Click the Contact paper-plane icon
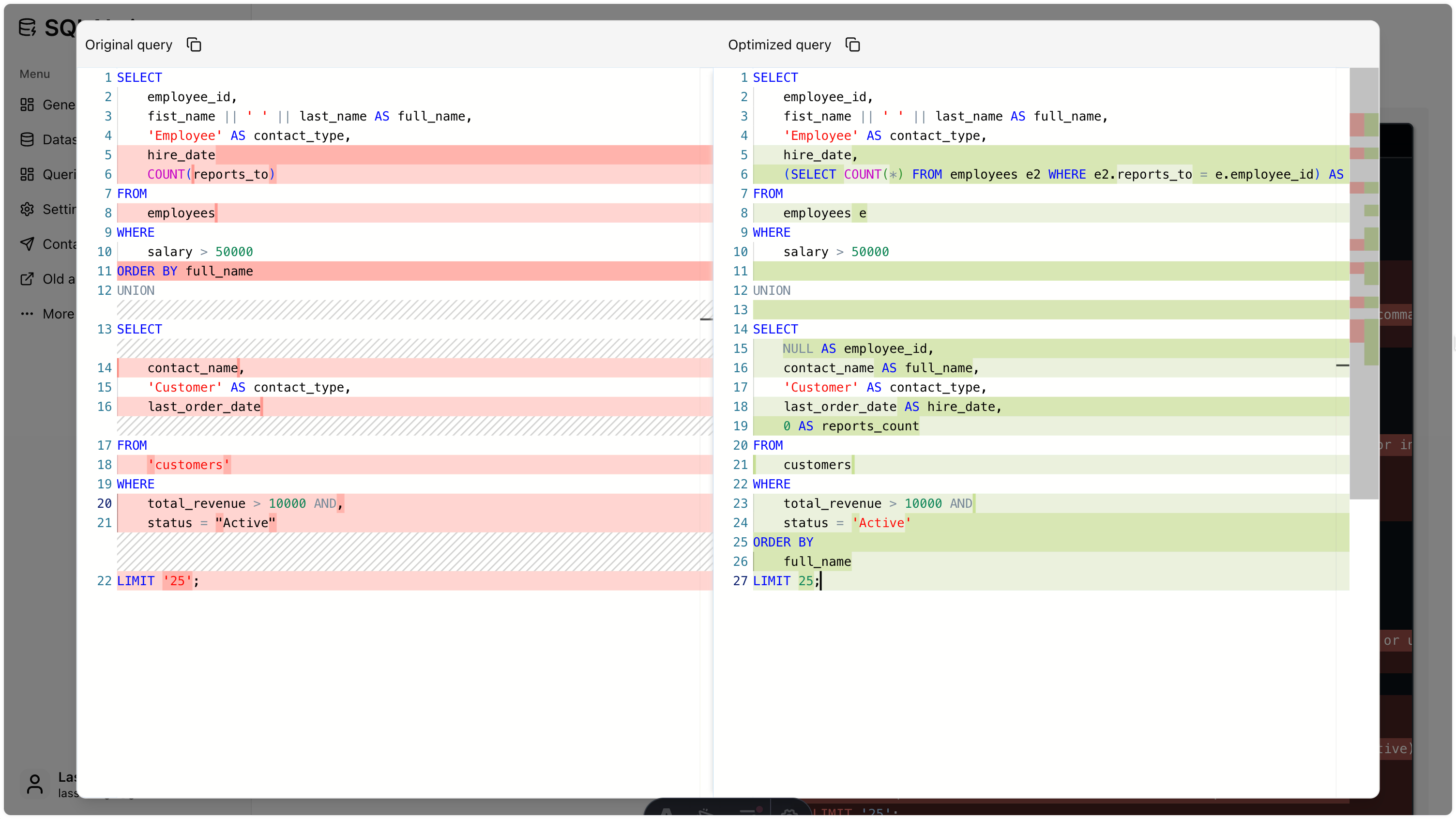This screenshot has height=819, width=1456. (x=27, y=243)
